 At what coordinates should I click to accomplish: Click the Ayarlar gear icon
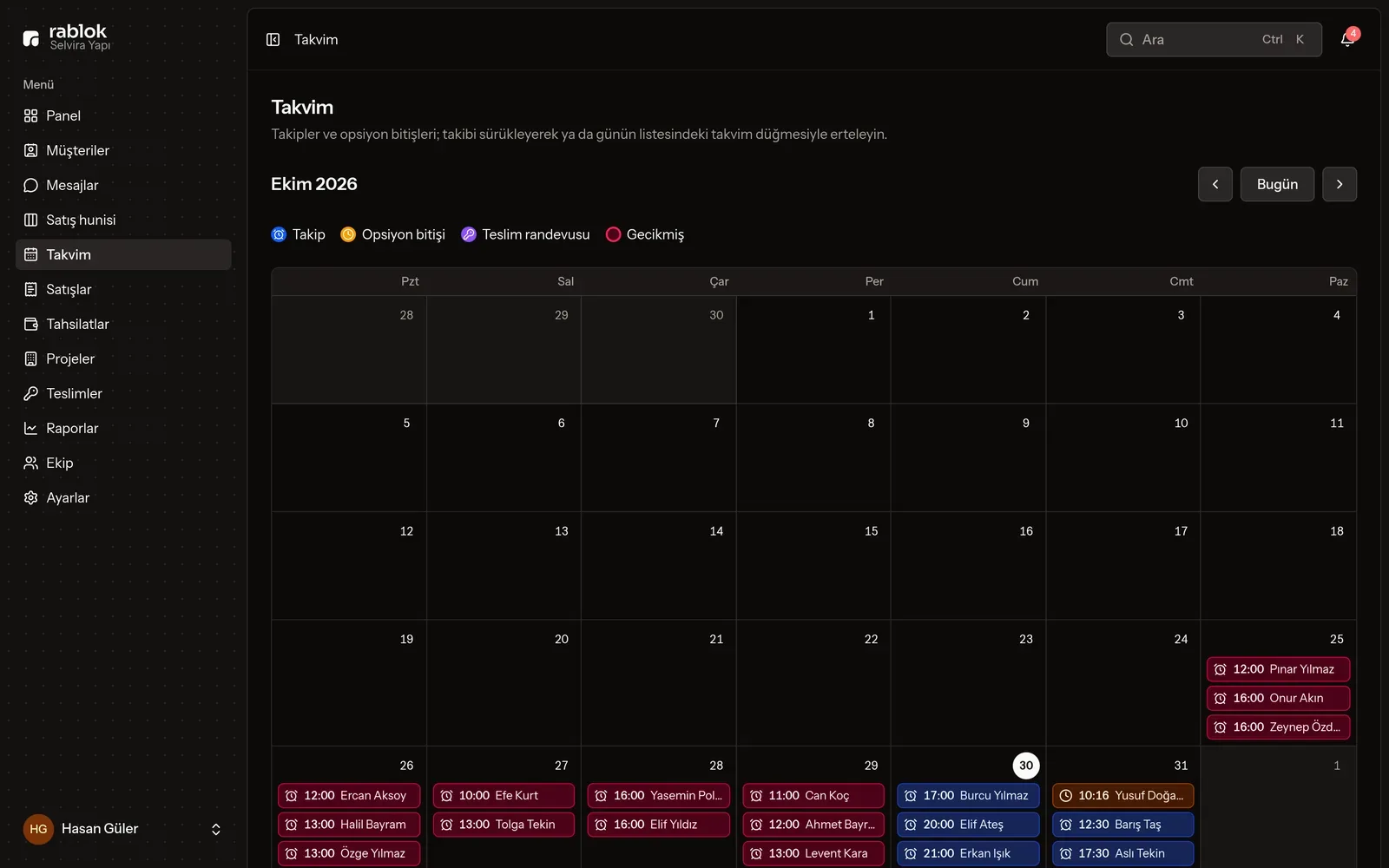point(31,497)
